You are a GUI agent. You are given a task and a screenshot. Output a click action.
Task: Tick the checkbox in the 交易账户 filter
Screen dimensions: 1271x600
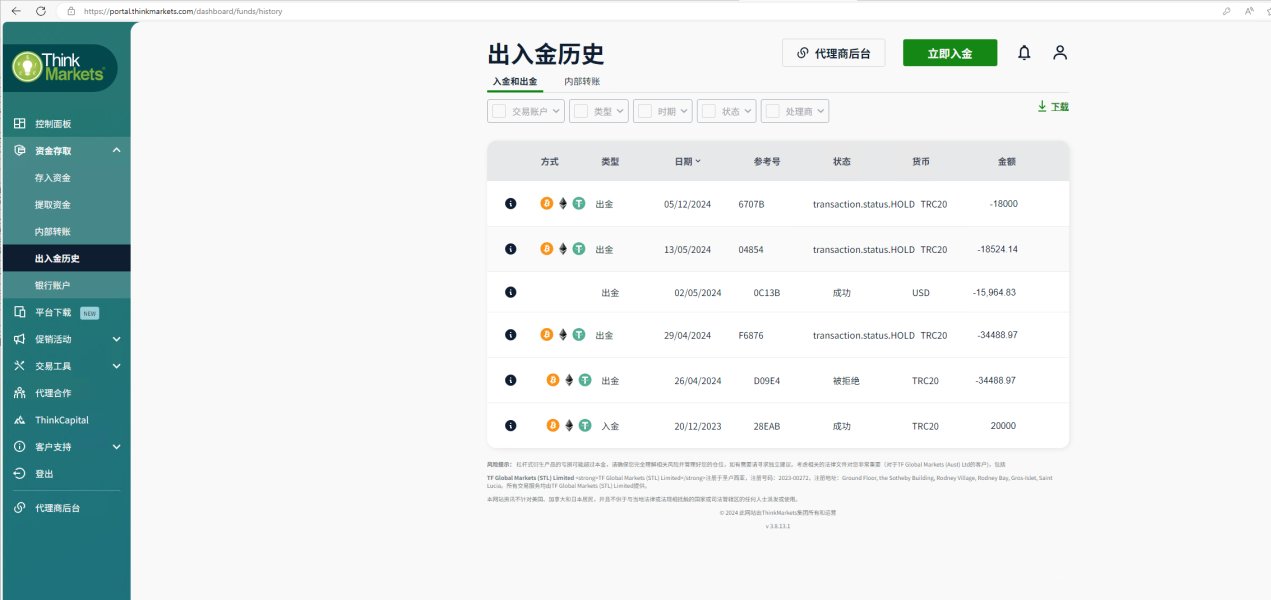pyautogui.click(x=498, y=112)
